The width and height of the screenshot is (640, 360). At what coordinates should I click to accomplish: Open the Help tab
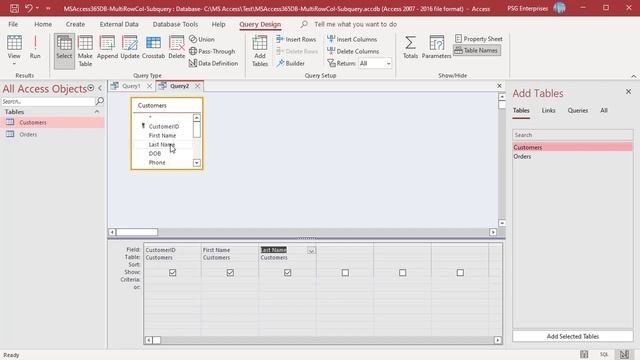click(x=218, y=24)
